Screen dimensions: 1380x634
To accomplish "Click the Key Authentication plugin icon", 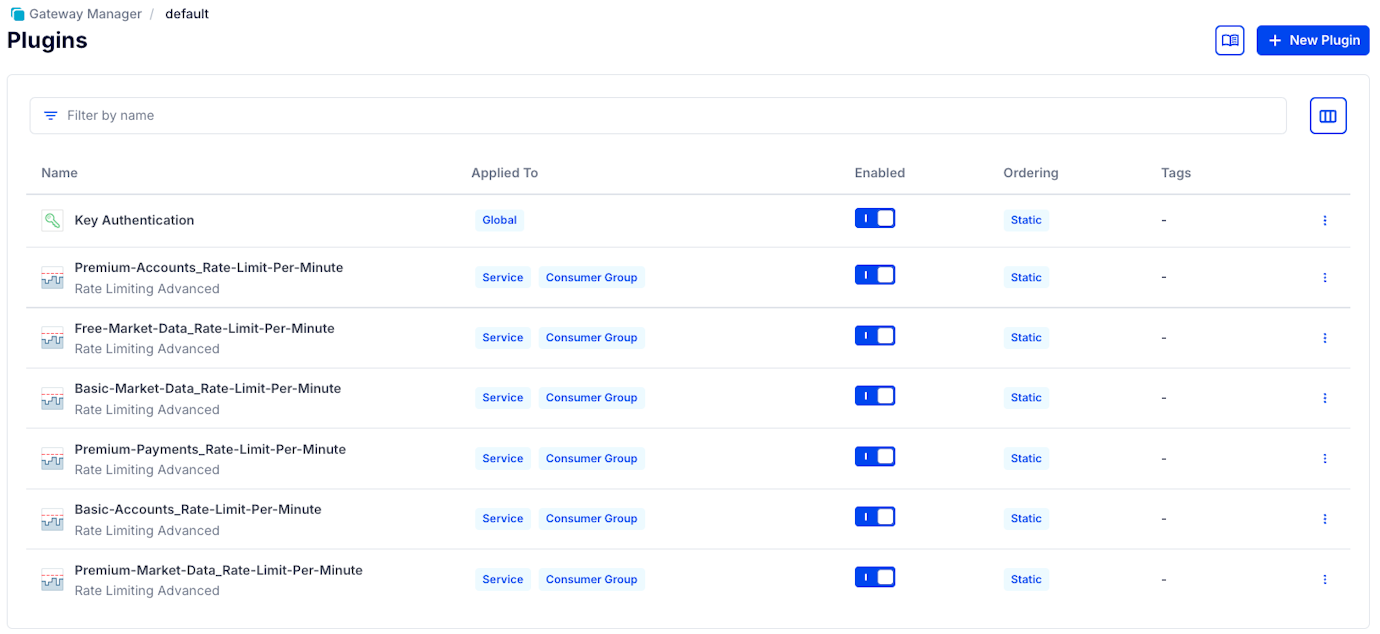I will [52, 219].
